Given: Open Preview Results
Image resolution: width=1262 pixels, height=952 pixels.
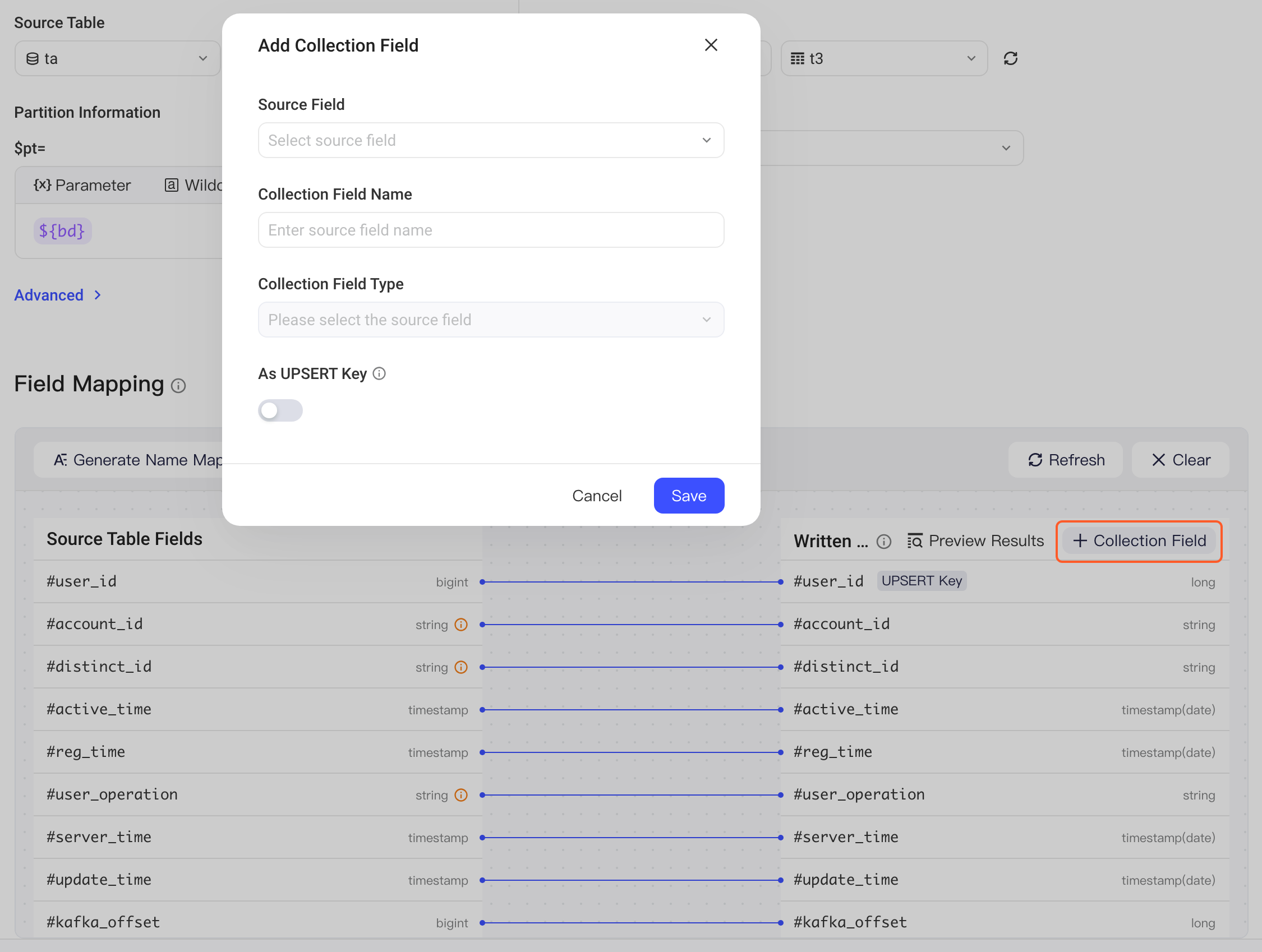Looking at the screenshot, I should (975, 540).
